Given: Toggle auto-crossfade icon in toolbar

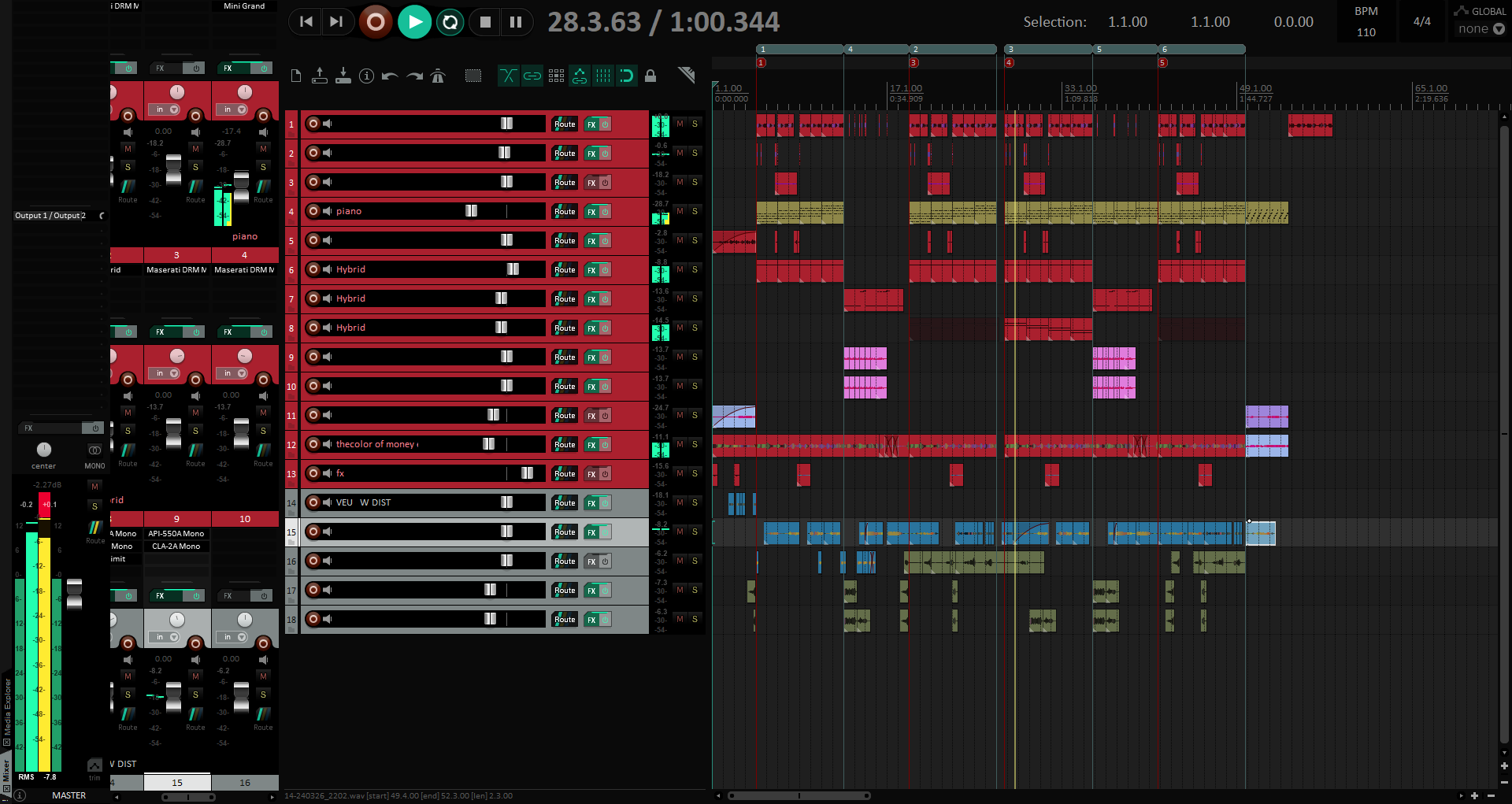Looking at the screenshot, I should (x=509, y=76).
